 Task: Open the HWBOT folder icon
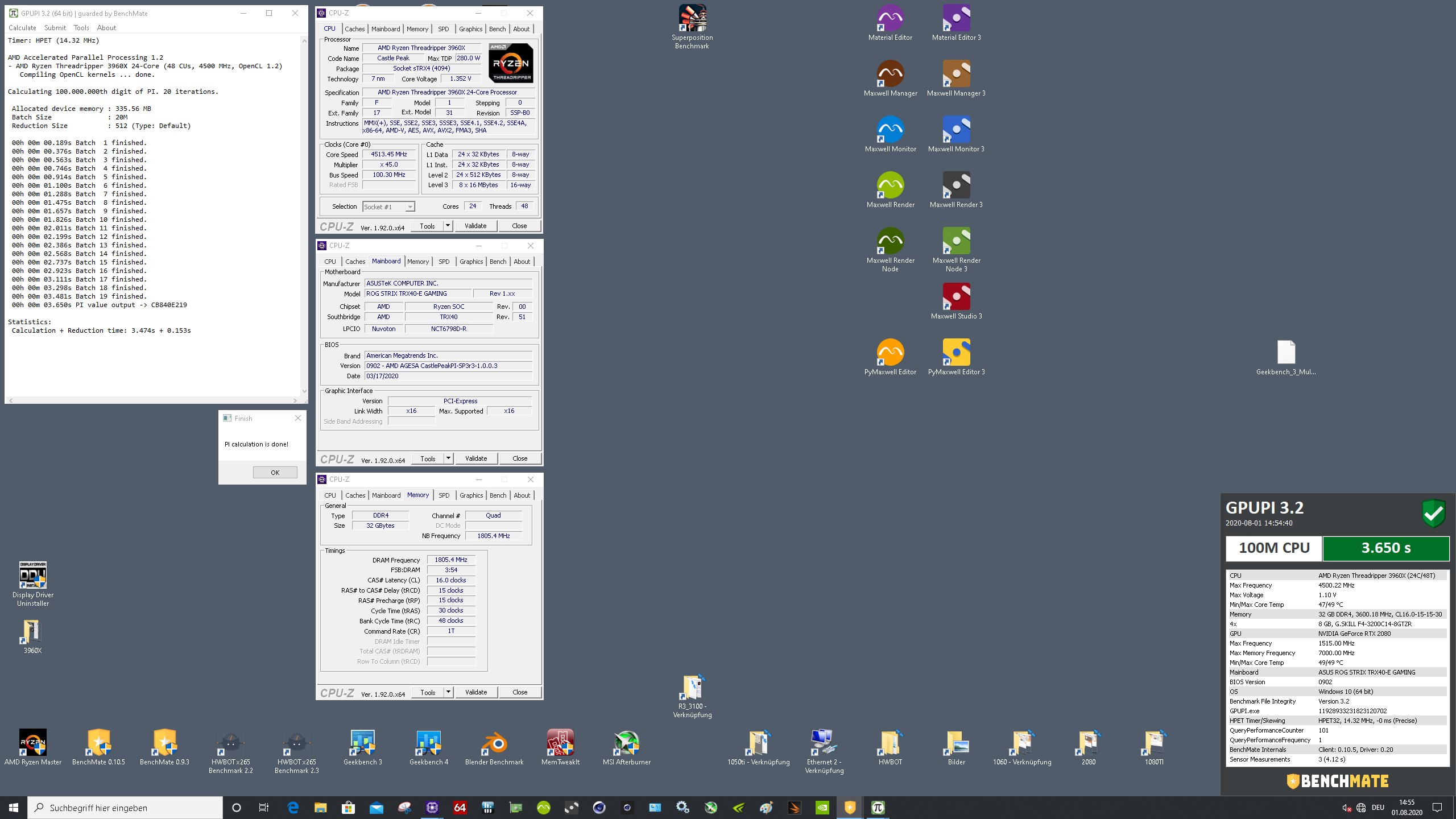(x=890, y=747)
